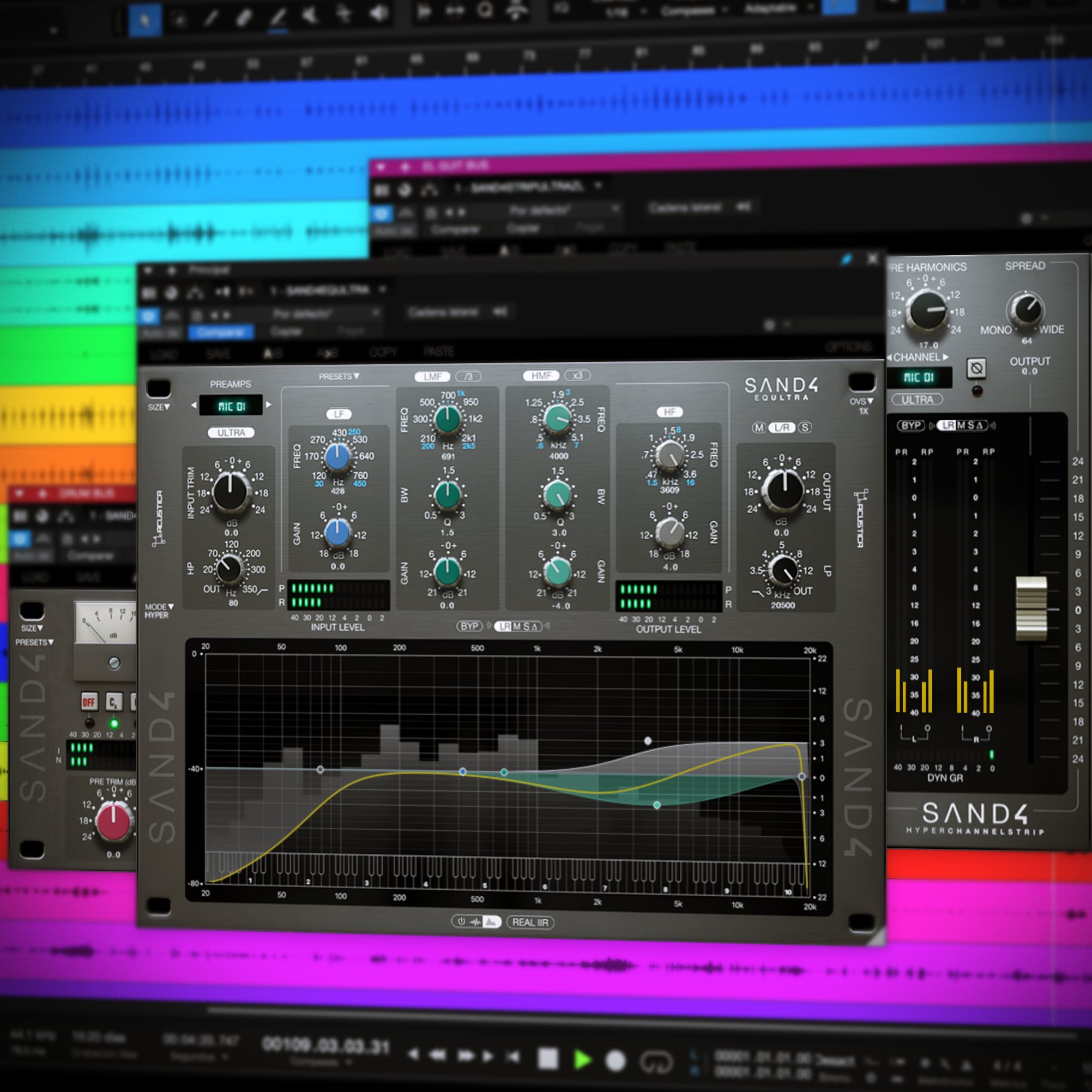The width and height of the screenshot is (1092, 1092).
Task: Click the white HF node in EQ graph
Action: point(648,740)
